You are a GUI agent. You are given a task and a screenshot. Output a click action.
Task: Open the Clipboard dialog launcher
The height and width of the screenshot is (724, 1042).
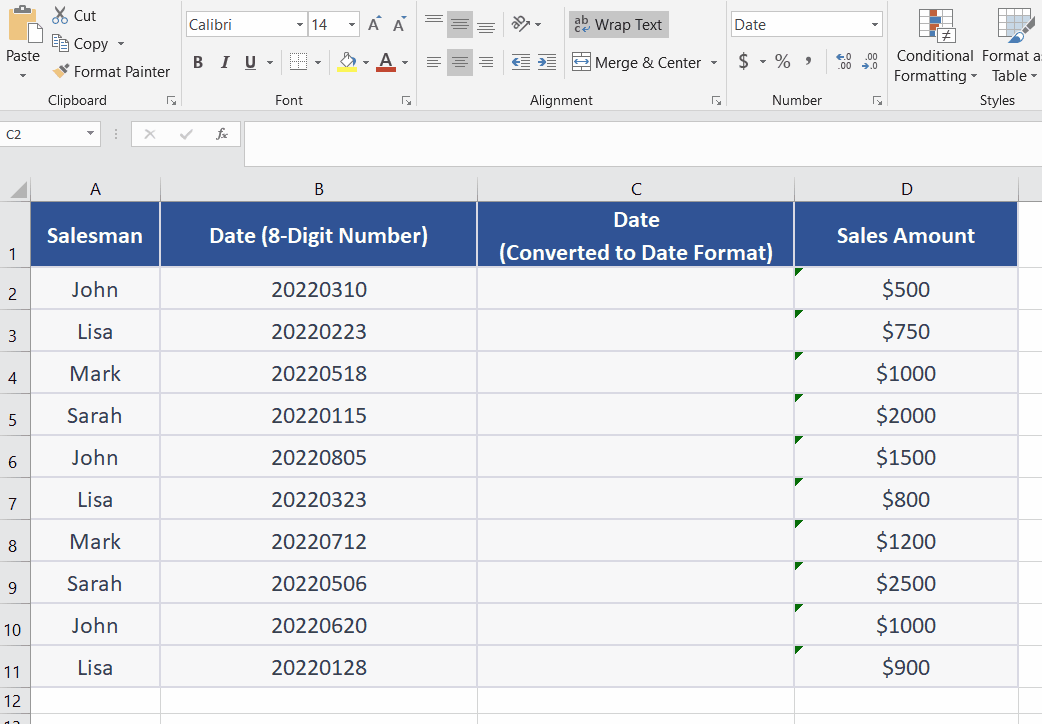tap(171, 101)
